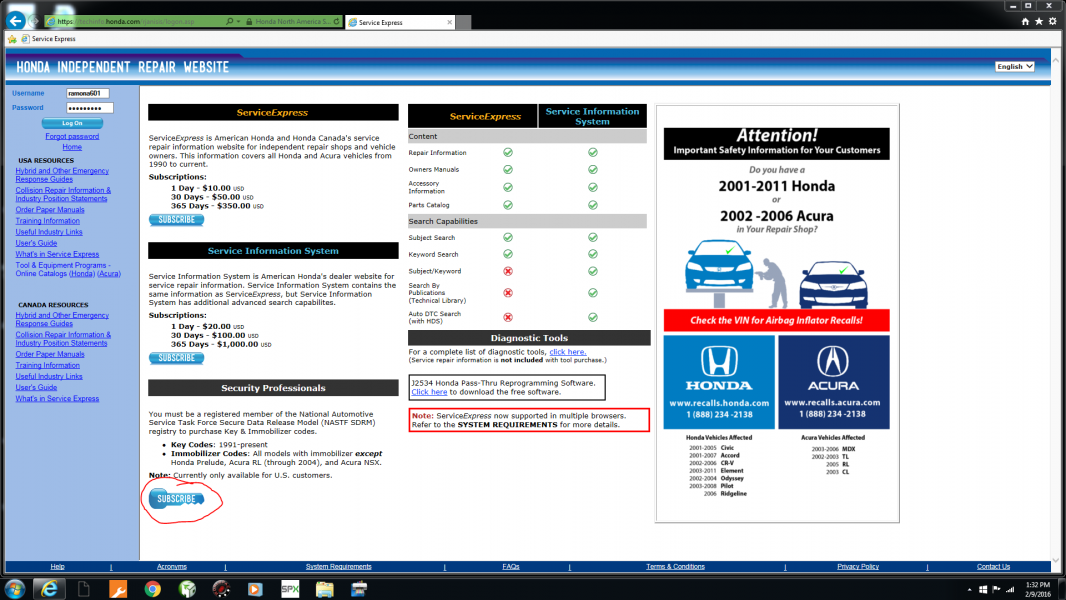Open the English language dropdown

point(1014,67)
